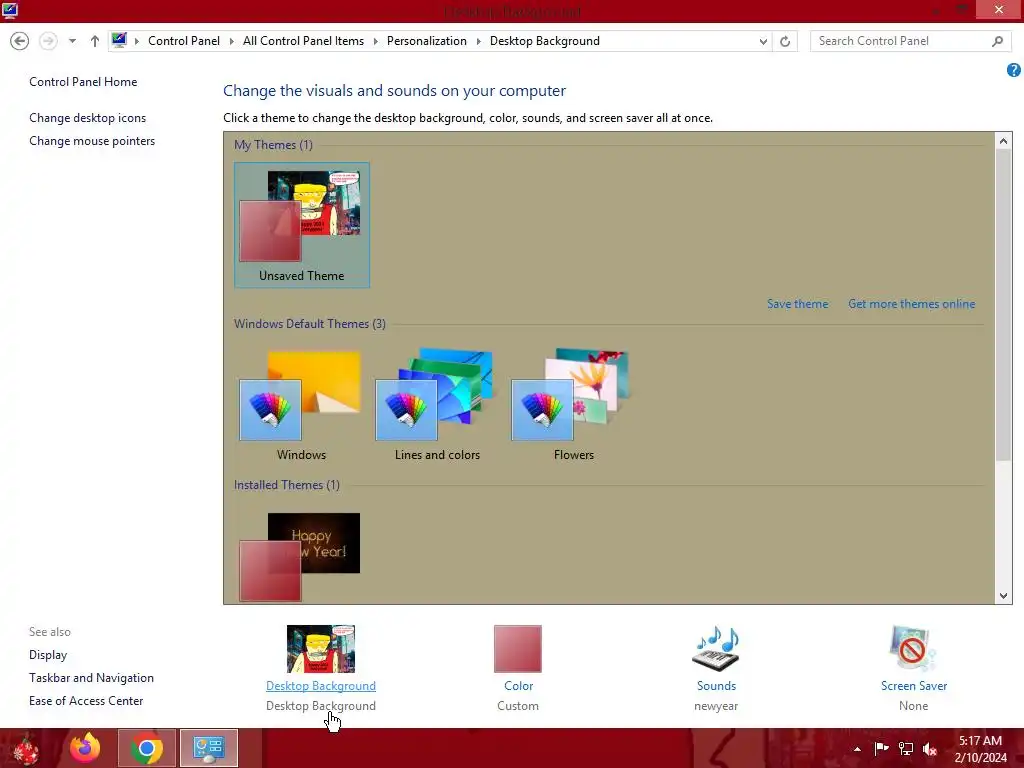
Task: Select Desktop Background breadcrumb
Action: tap(545, 40)
